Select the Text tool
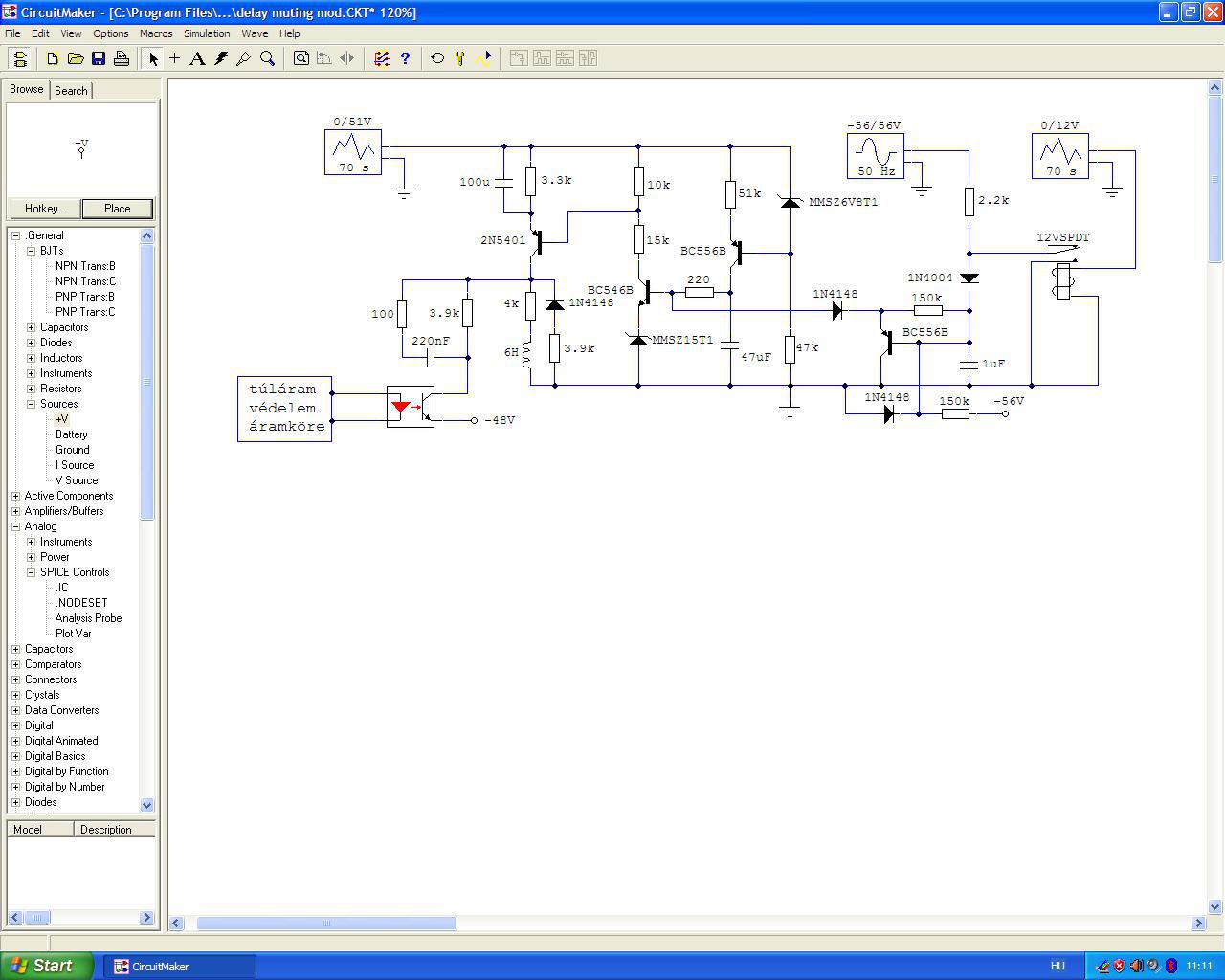The image size is (1225, 980). click(198, 58)
